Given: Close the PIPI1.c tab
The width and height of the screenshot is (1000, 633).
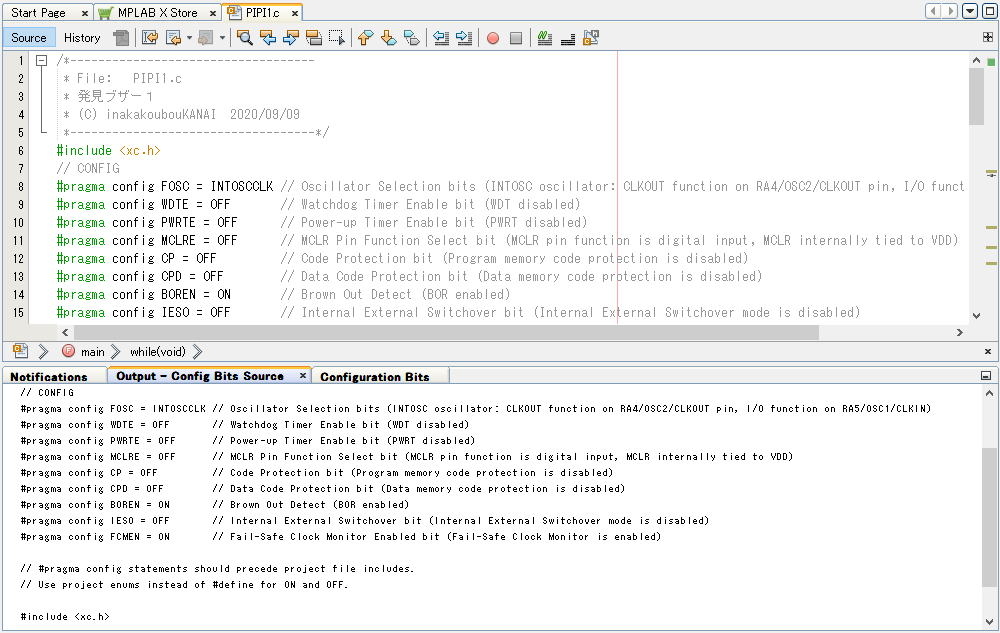Looking at the screenshot, I should [295, 13].
